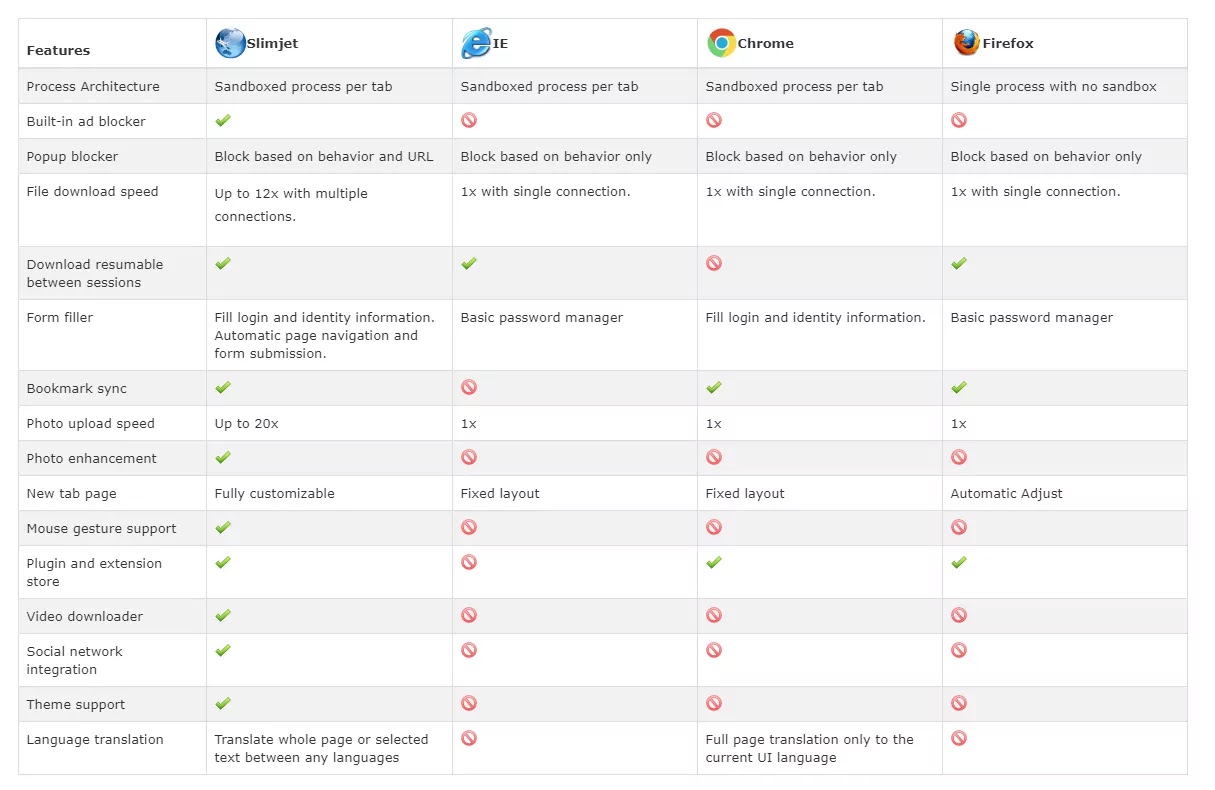This screenshot has width=1215, height=790.
Task: Click IE's language translation prohibited icon
Action: [x=469, y=738]
